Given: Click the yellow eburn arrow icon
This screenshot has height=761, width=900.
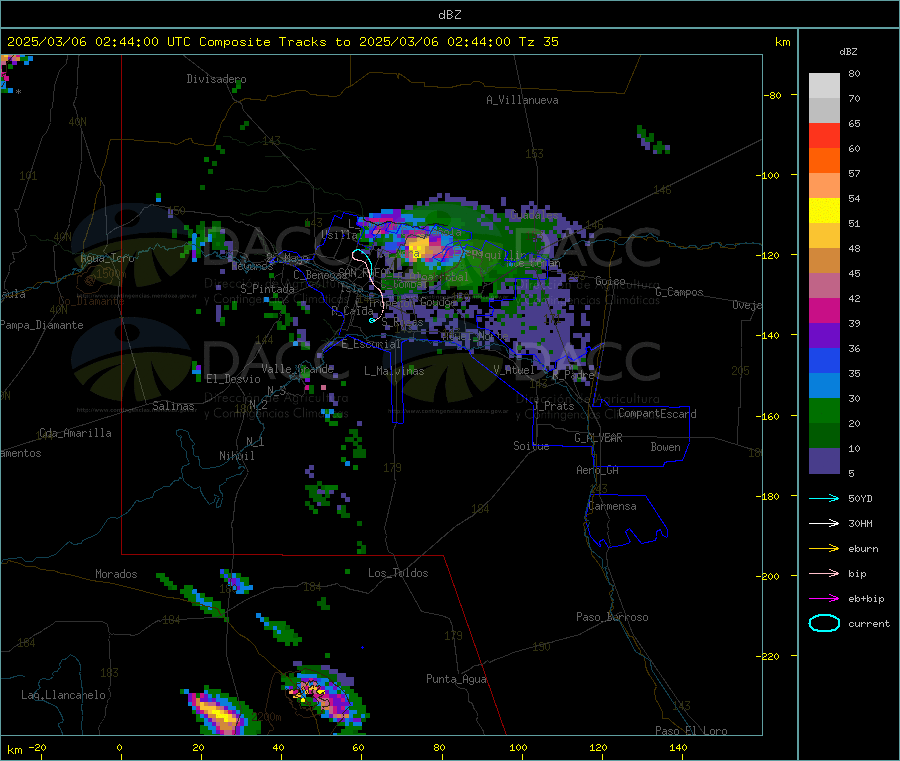Looking at the screenshot, I should (824, 549).
